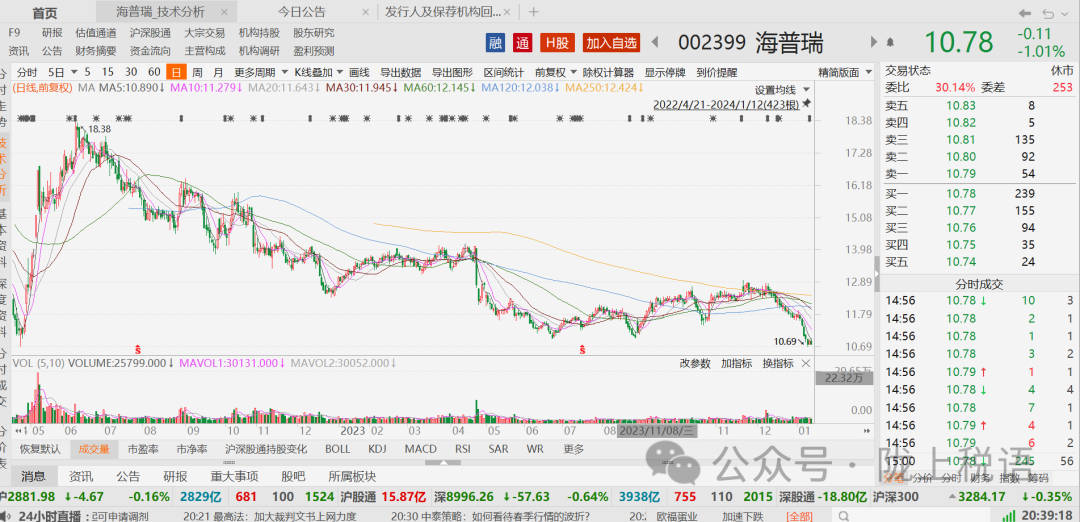Click the chart scroll-left double arrow icon
The height and width of the screenshot is (522, 1080).
tap(19, 430)
